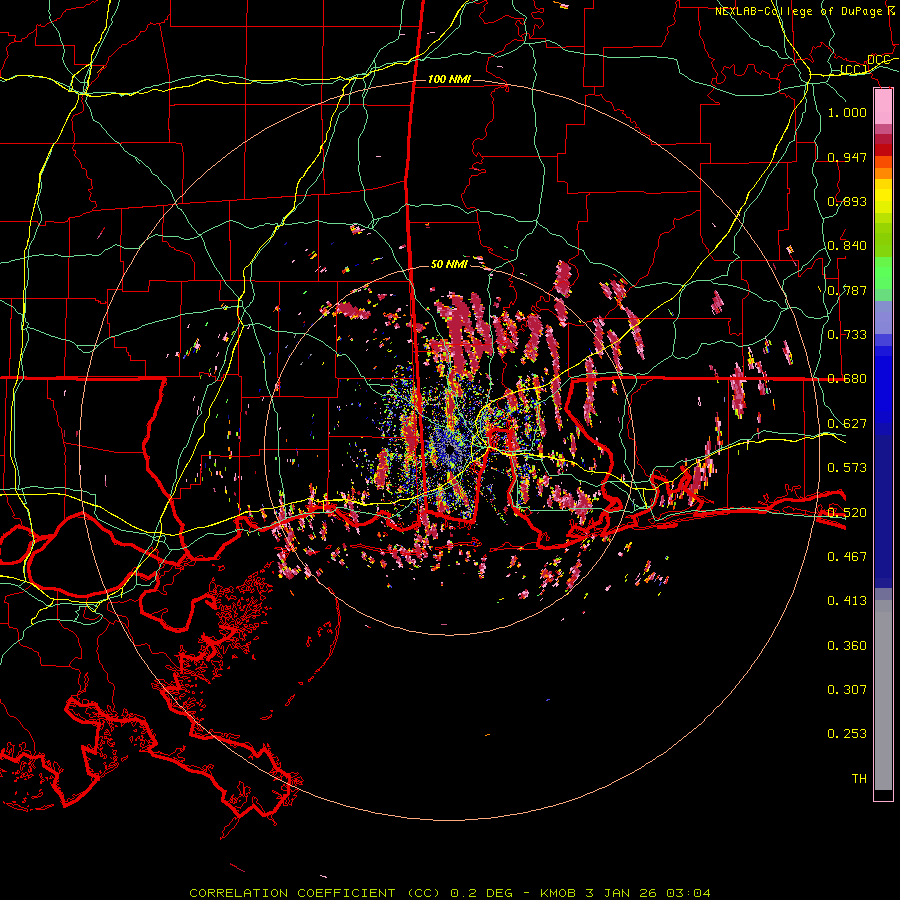
Task: Click the "TH" label on the color scale
Action: 859,779
